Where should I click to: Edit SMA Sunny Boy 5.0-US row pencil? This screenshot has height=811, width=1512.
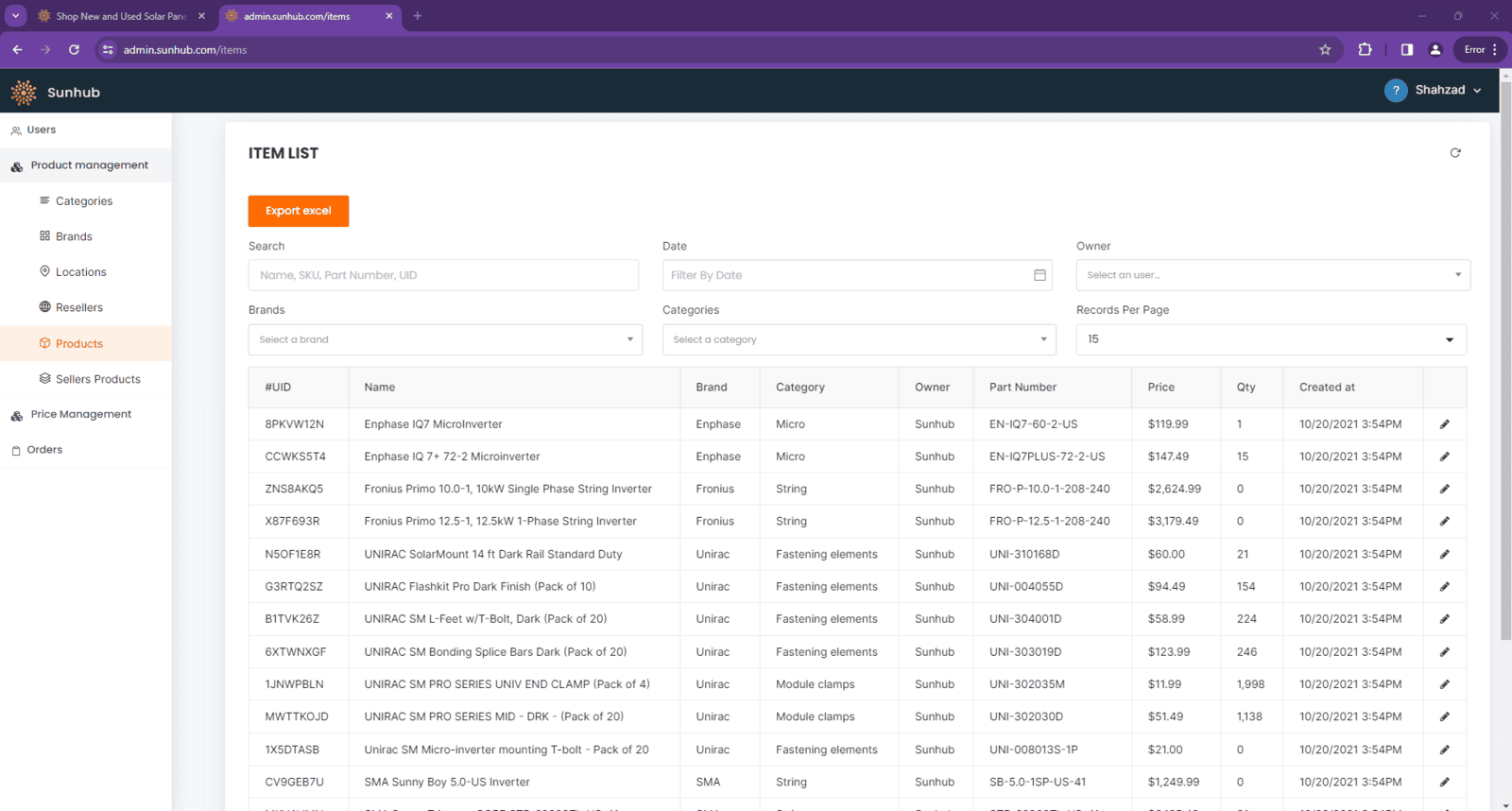tap(1445, 782)
